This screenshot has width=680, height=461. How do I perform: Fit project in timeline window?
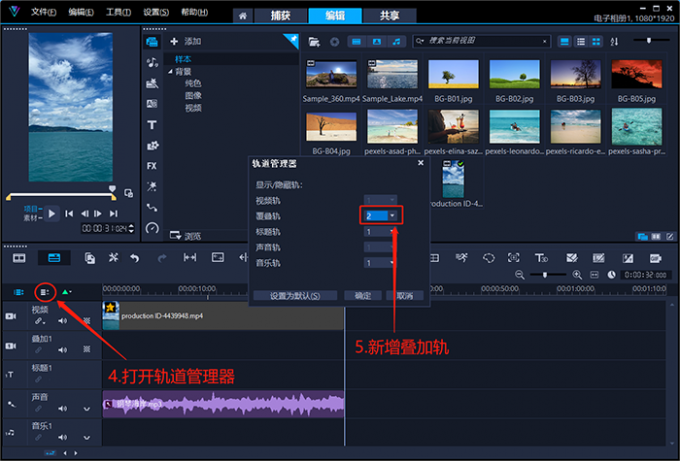(595, 275)
